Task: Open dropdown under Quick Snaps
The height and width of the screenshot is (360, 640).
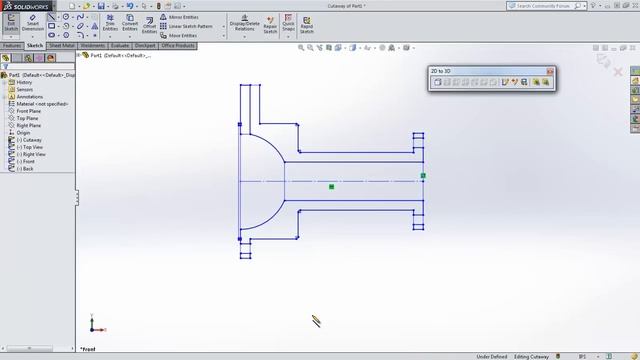Action: [288, 37]
